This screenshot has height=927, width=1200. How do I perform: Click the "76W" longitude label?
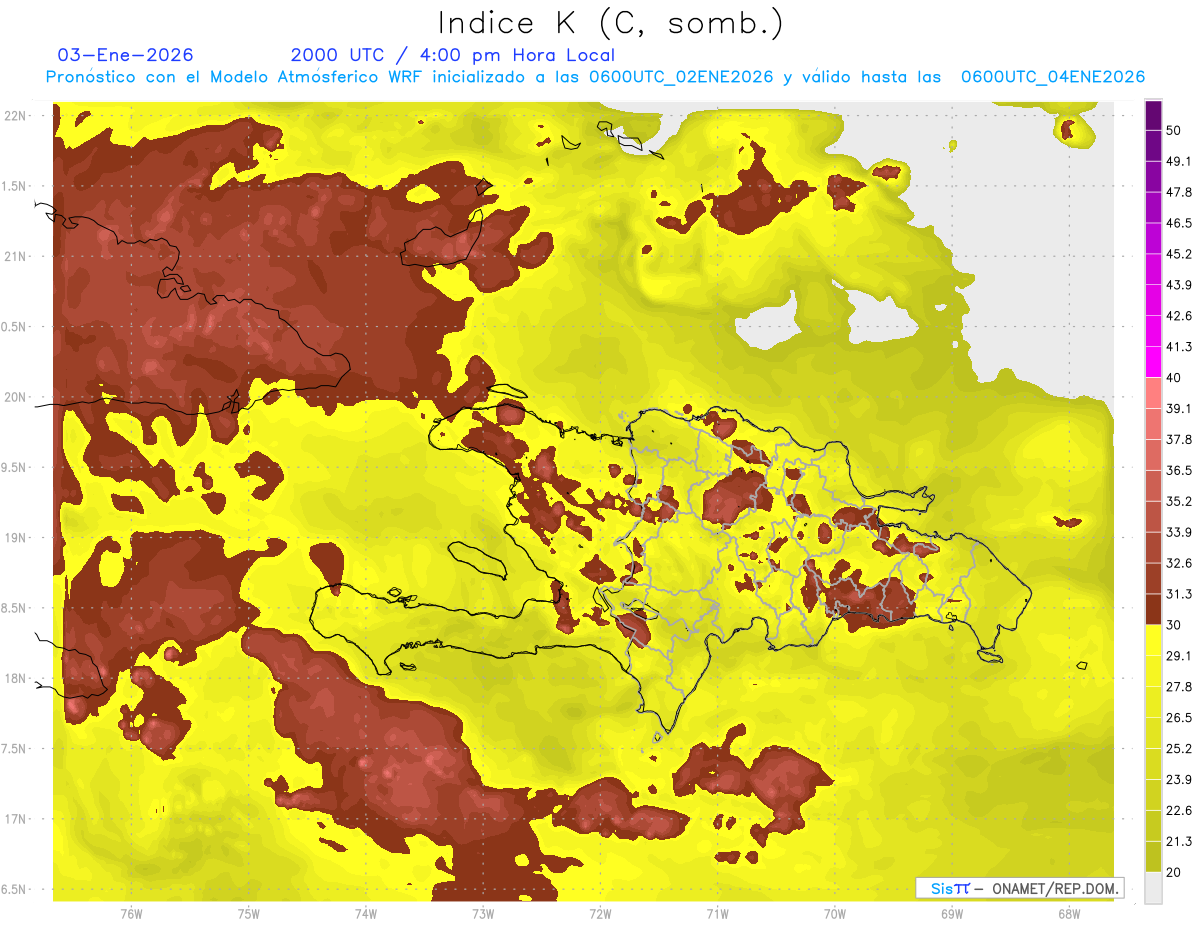pos(131,914)
